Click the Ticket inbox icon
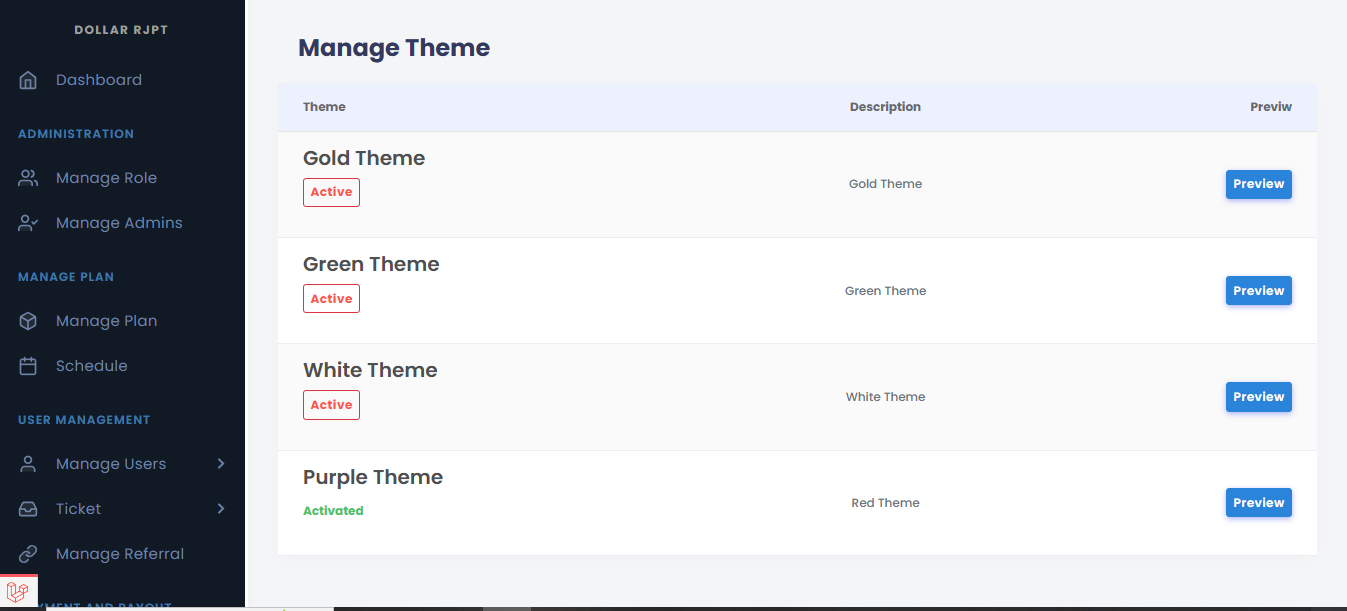1347x611 pixels. (28, 509)
